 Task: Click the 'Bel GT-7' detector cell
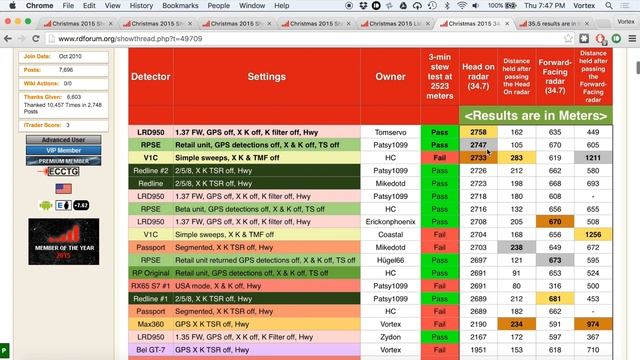pyautogui.click(x=151, y=350)
